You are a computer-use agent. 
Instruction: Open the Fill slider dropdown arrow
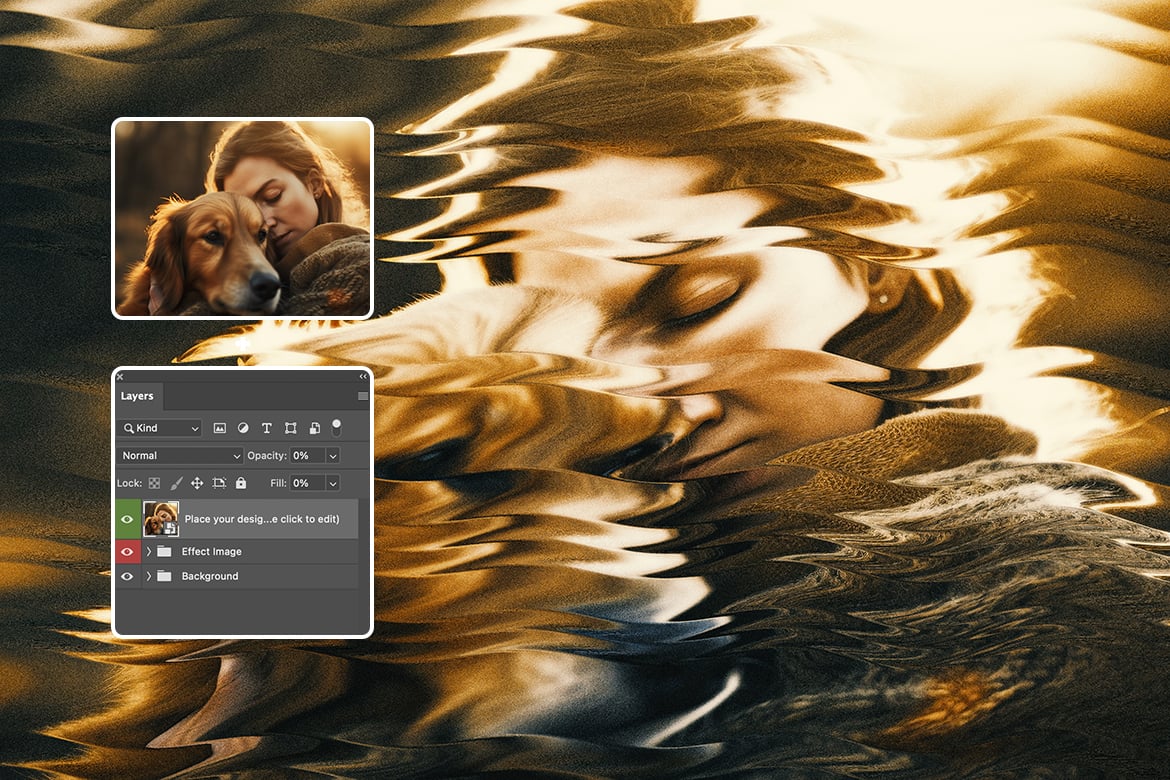(333, 483)
